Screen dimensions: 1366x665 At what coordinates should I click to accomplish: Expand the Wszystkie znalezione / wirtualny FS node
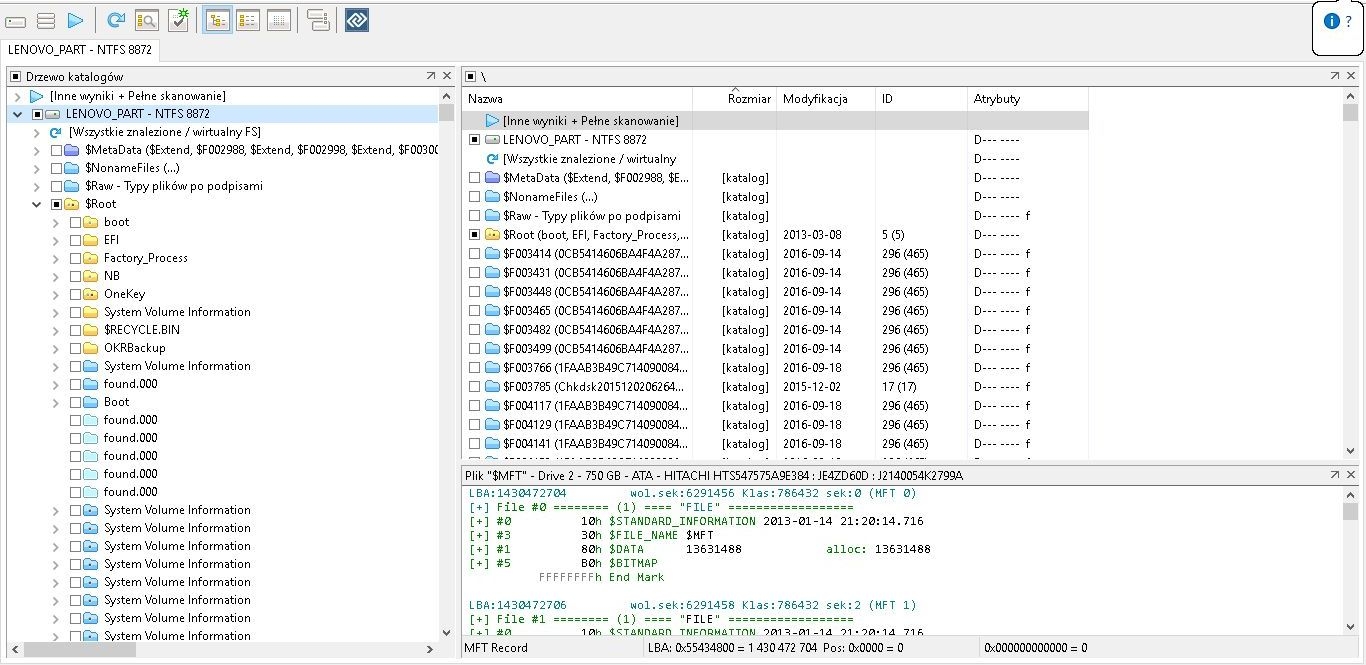[36, 132]
